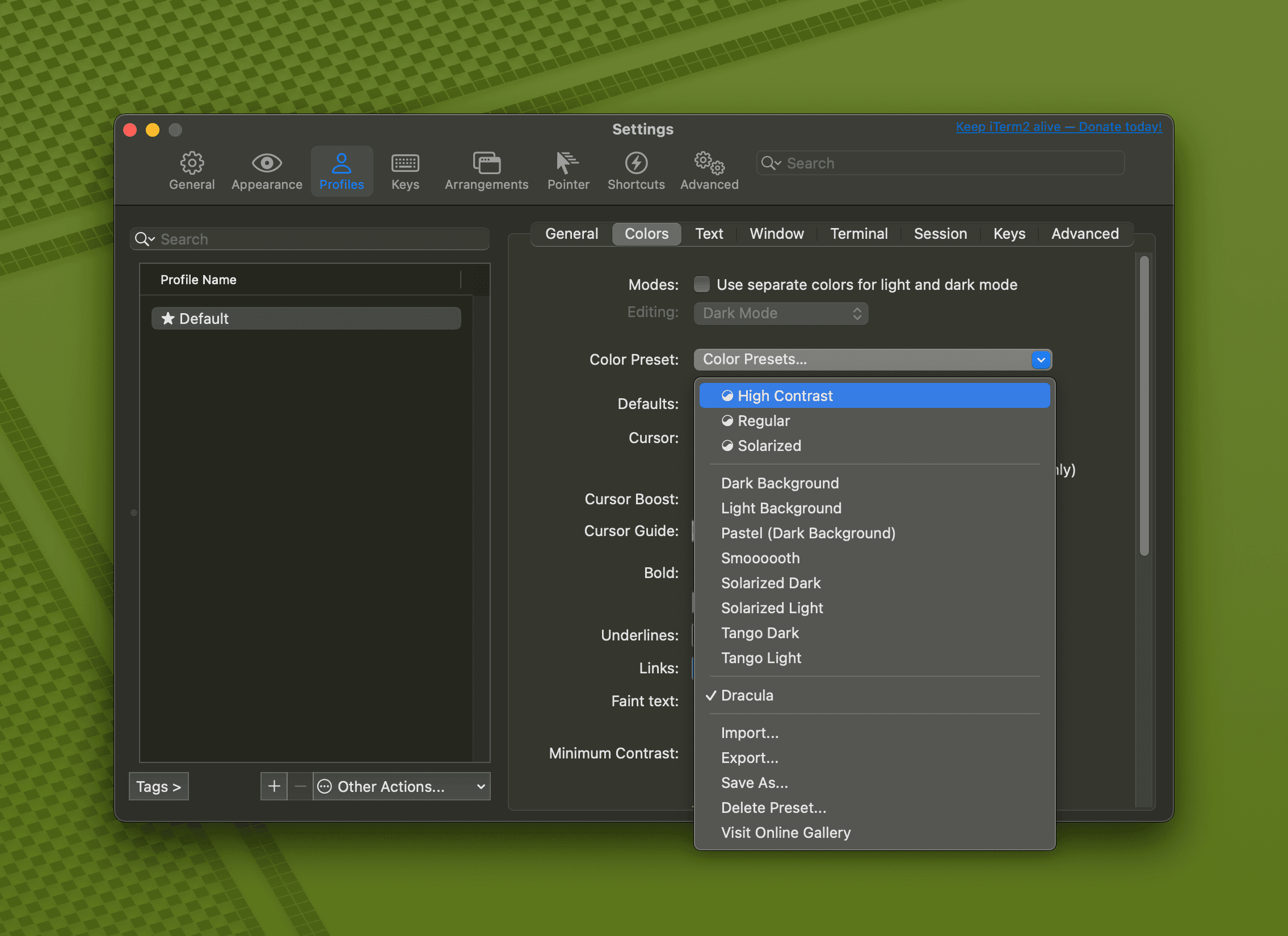The width and height of the screenshot is (1288, 936).
Task: Switch to the Text tab
Action: (x=709, y=234)
